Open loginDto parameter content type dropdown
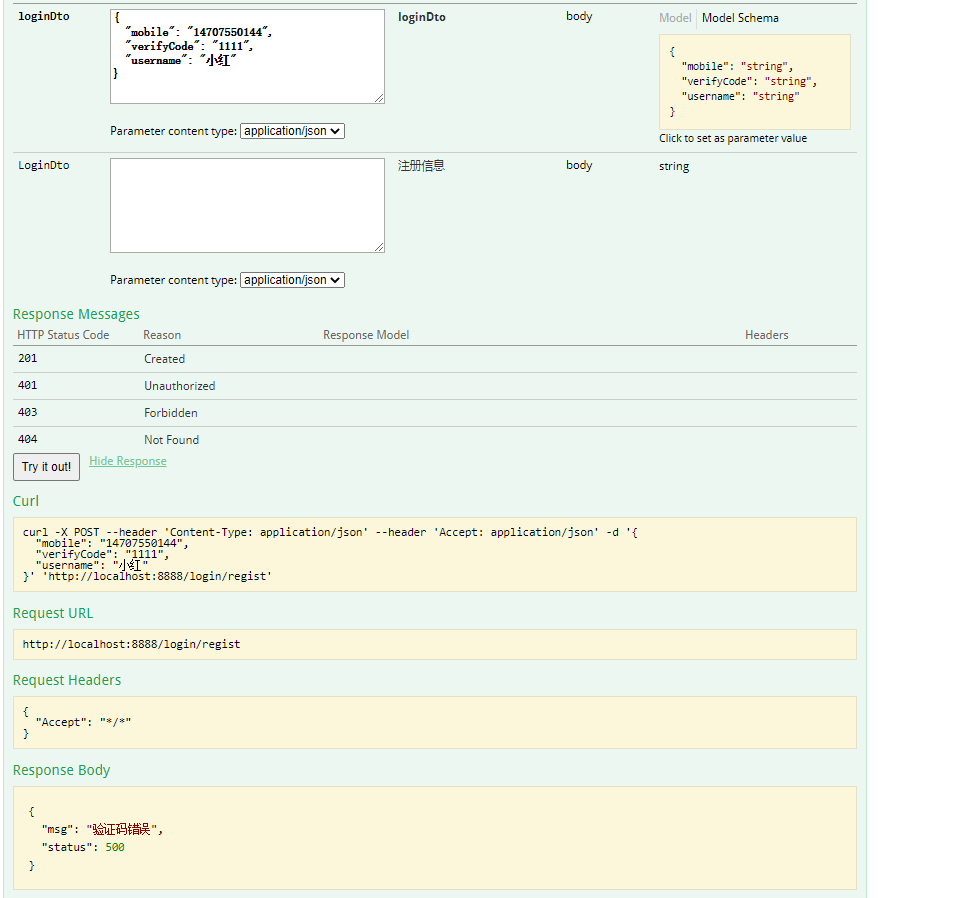The height and width of the screenshot is (898, 965). coord(292,131)
